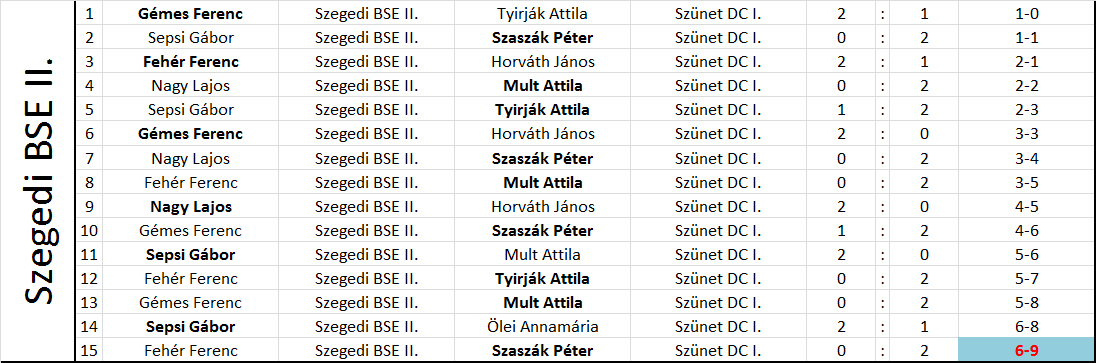This screenshot has width=1096, height=363.
Task: Click Szaszák Péter in row 15
Action: point(542,350)
